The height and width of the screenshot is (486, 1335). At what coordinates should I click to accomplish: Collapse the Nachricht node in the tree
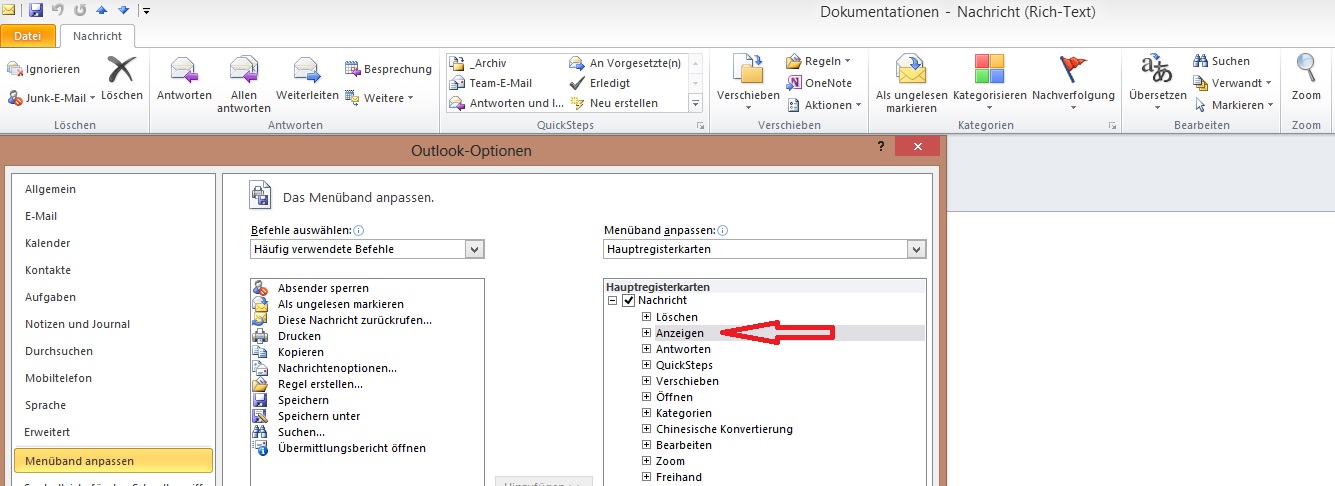[613, 301]
